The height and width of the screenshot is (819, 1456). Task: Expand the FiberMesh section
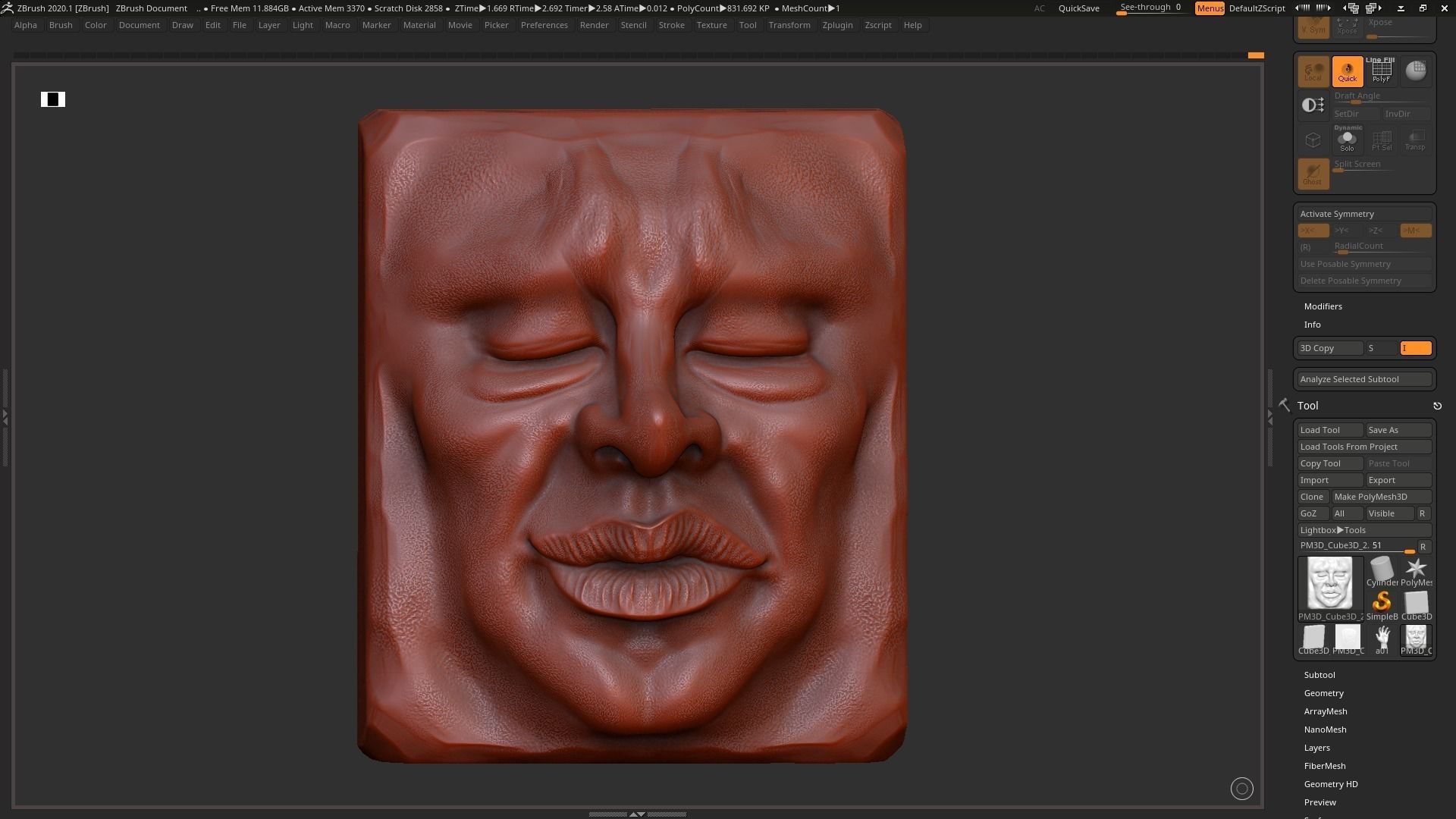(1324, 766)
